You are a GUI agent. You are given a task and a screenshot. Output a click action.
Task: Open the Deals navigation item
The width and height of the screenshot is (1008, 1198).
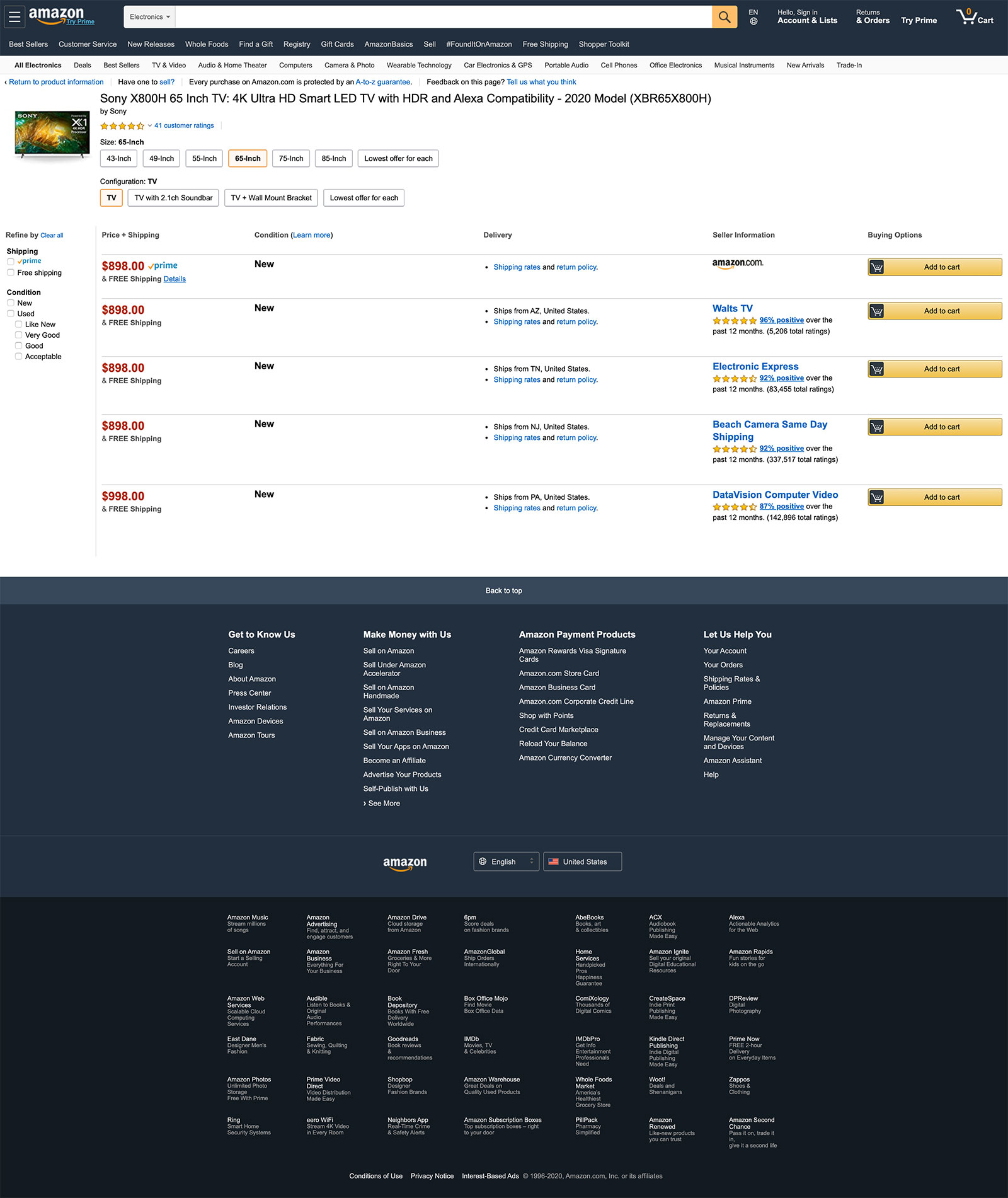tap(82, 65)
